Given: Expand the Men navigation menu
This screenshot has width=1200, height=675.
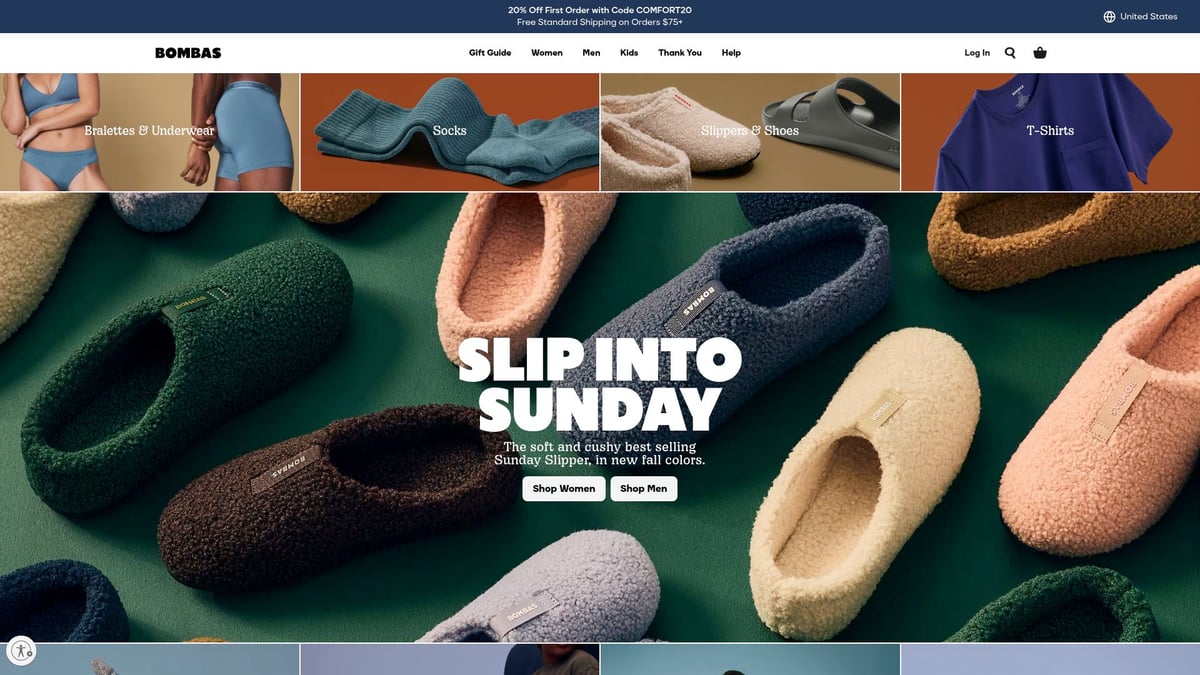Looking at the screenshot, I should [x=591, y=53].
